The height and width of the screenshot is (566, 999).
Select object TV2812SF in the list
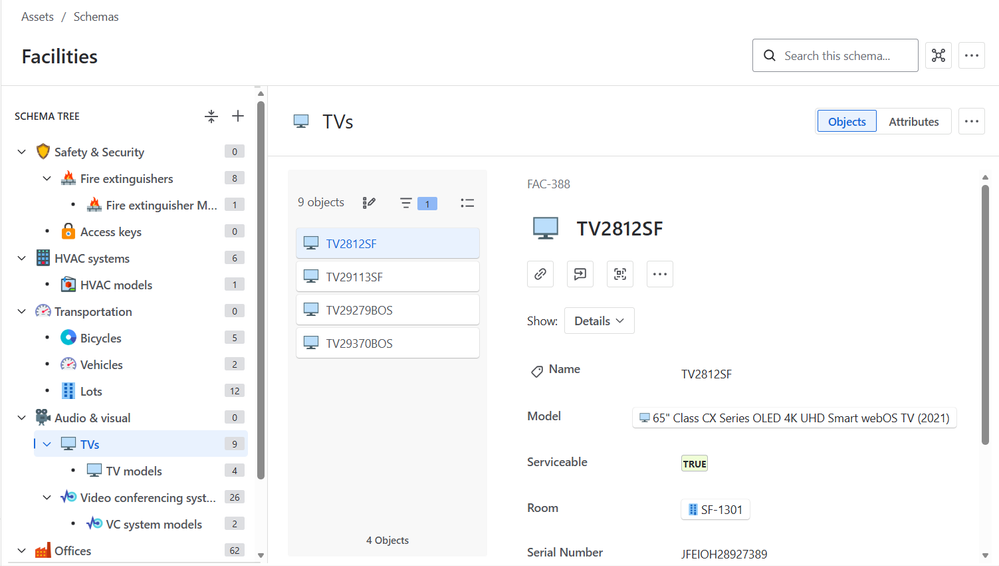(x=387, y=243)
